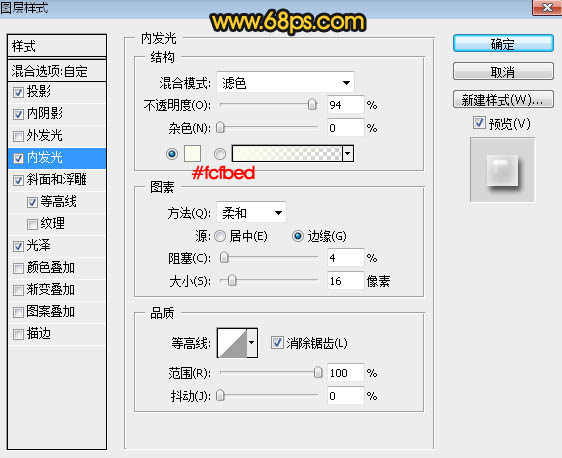
Task: Click the contour curve thumbnail
Action: coord(232,343)
